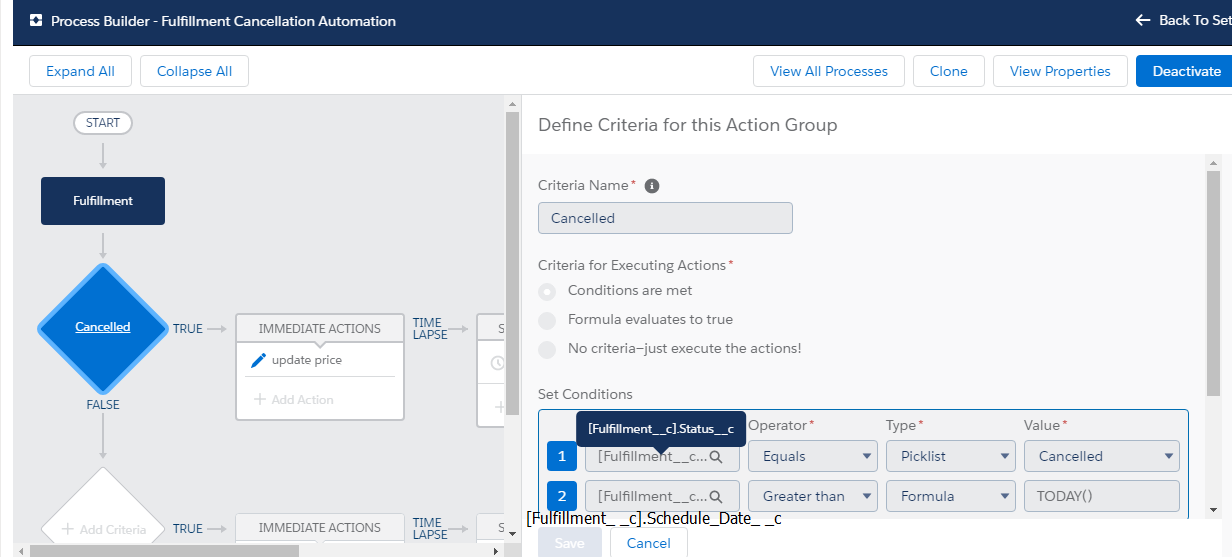Select 'Formula evaluates to true' radio option
The image size is (1232, 557).
click(x=547, y=320)
